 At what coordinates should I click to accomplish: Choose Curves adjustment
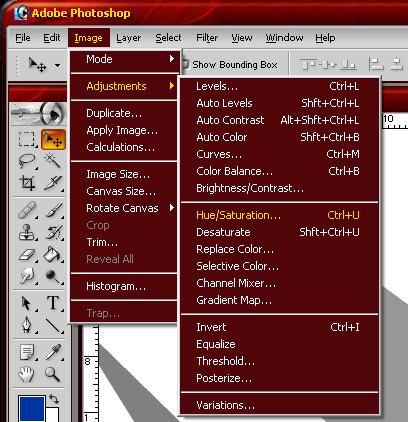(x=279, y=154)
